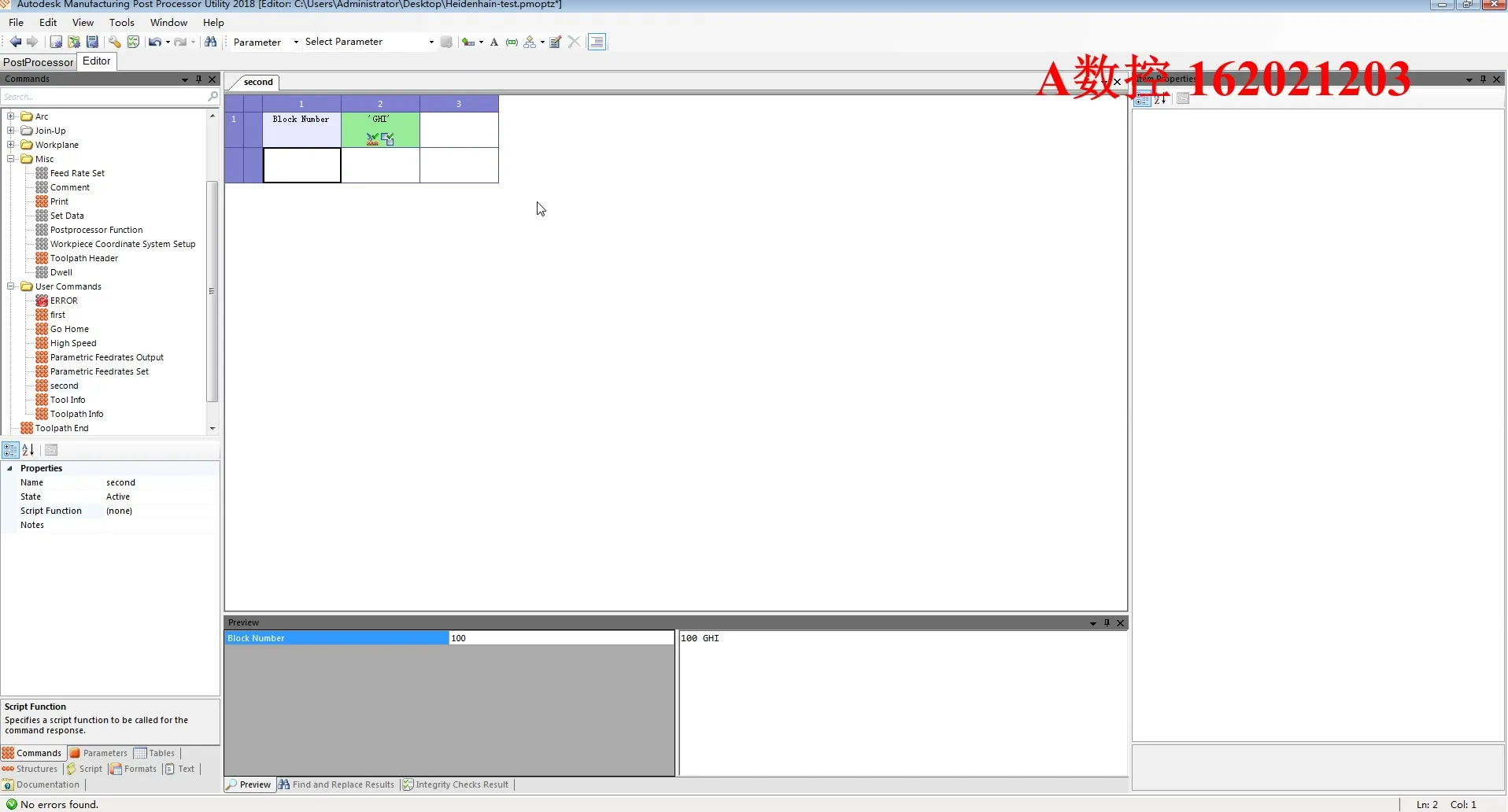Click the Save toolbar icon
The image size is (1508, 812).
(x=92, y=42)
